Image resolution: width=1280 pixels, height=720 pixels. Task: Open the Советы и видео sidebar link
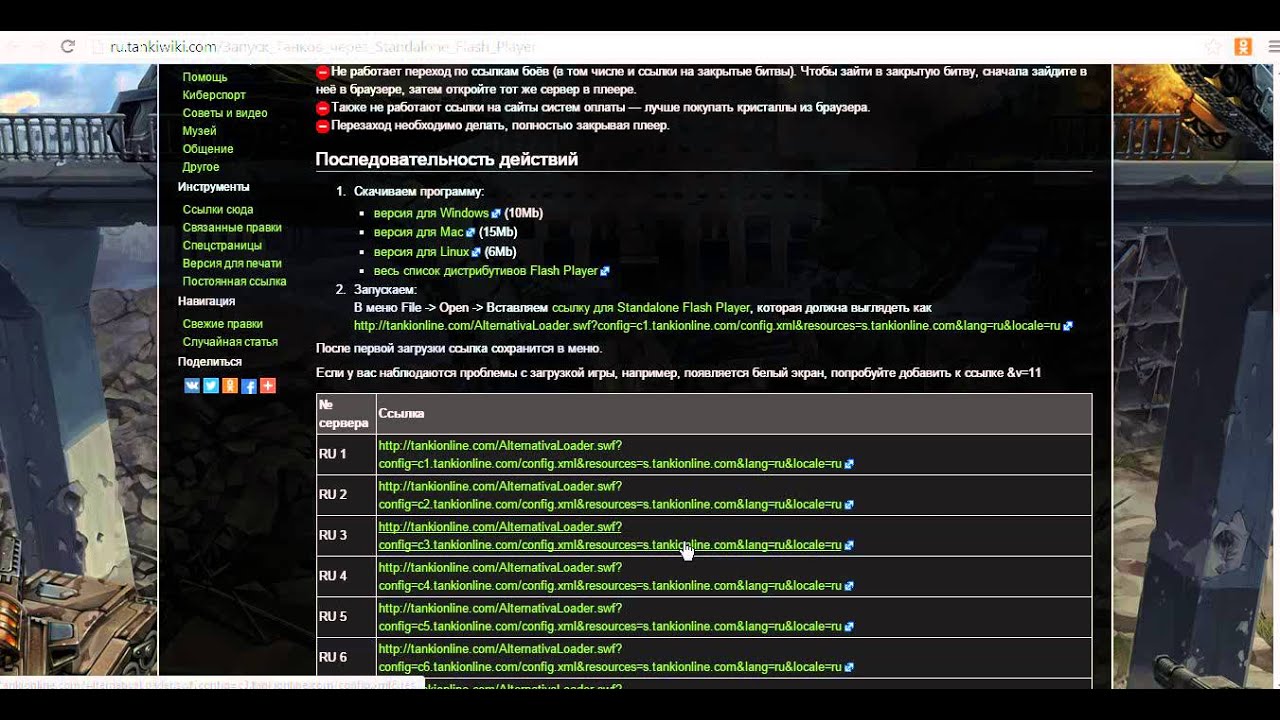[225, 113]
